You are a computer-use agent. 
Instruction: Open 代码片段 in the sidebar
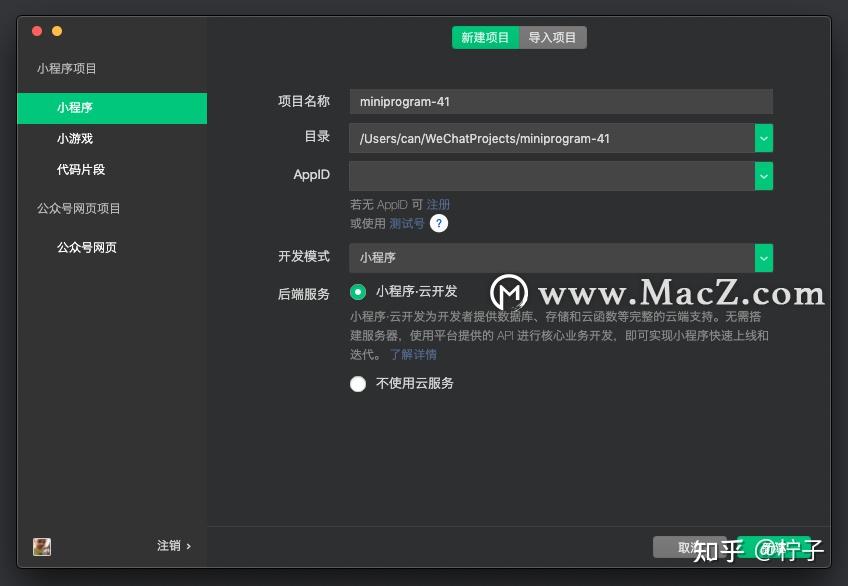click(81, 170)
